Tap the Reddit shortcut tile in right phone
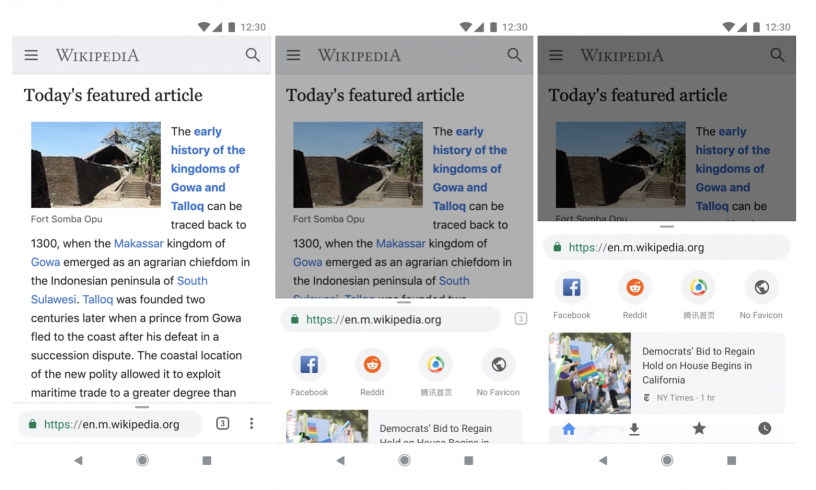 635,294
